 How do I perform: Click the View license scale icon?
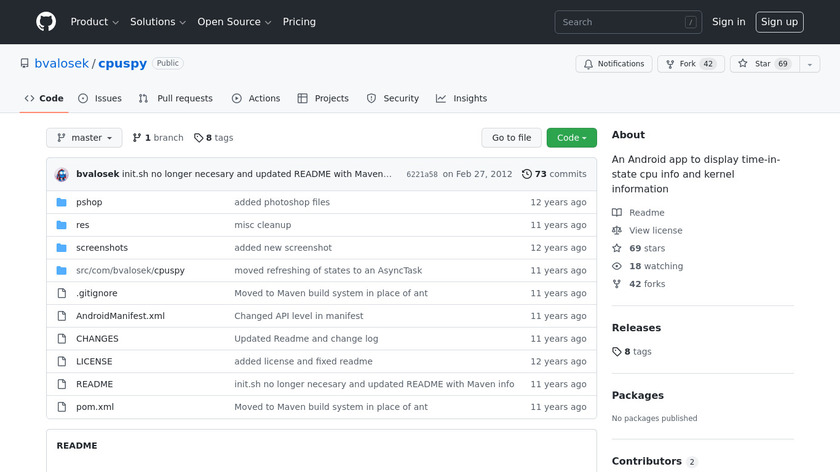pyautogui.click(x=617, y=231)
